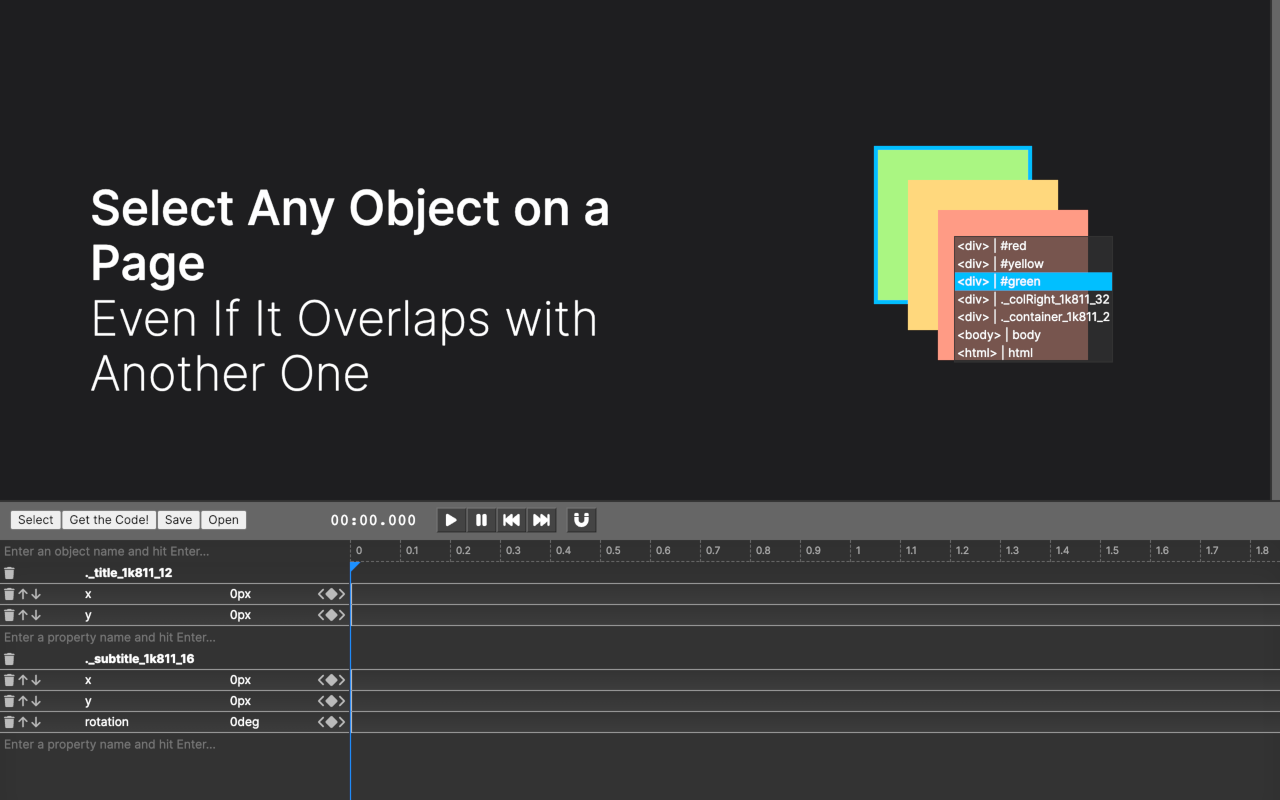
Task: Click the timeline ruler at 1 second
Action: click(x=857, y=551)
